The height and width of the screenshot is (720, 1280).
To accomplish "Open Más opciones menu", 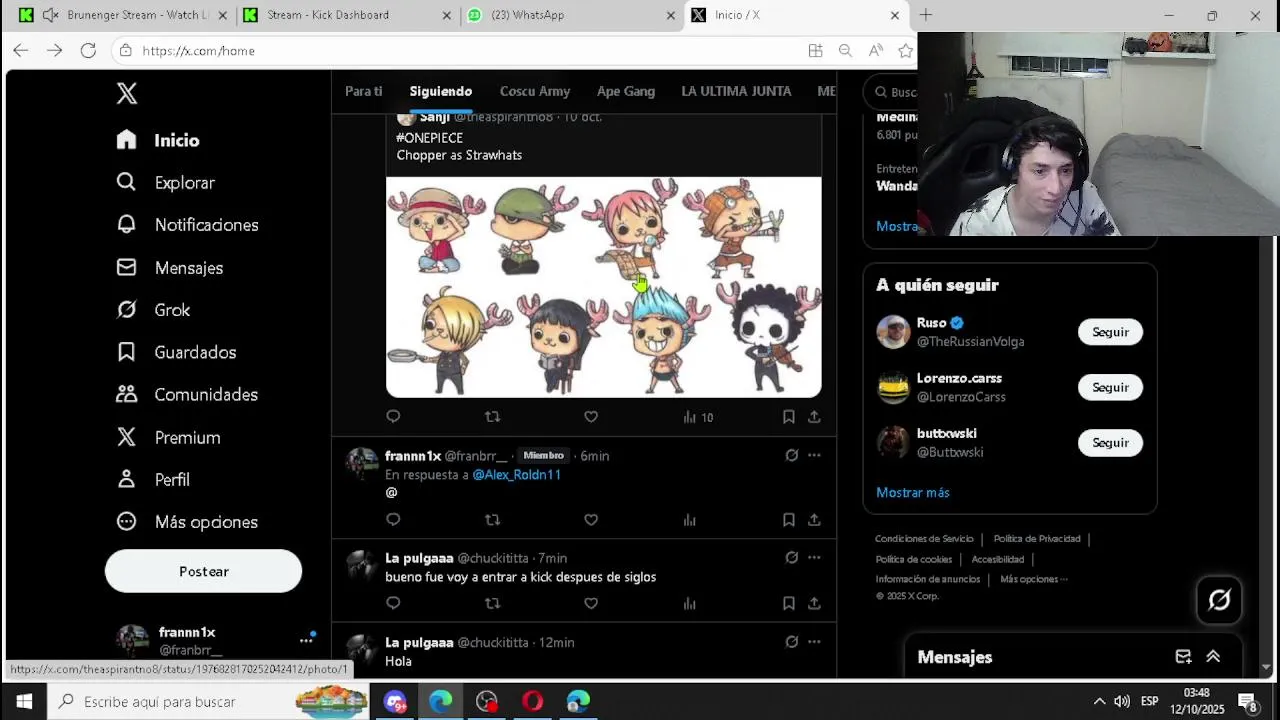I will click(187, 521).
